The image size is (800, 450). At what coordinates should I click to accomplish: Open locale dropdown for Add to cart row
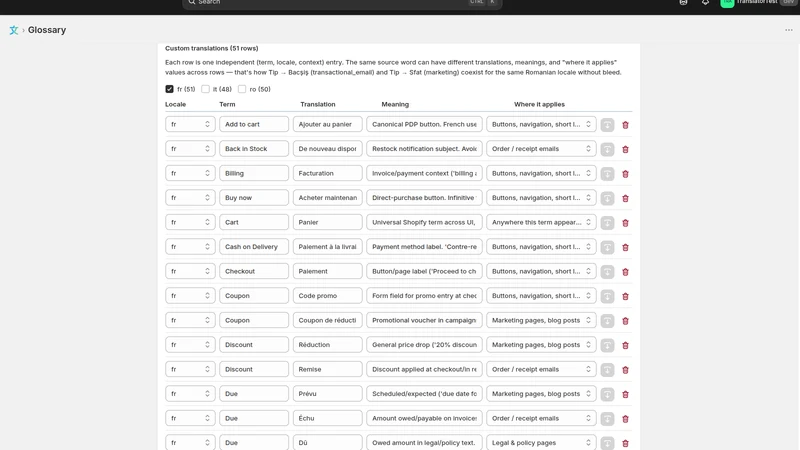(190, 124)
